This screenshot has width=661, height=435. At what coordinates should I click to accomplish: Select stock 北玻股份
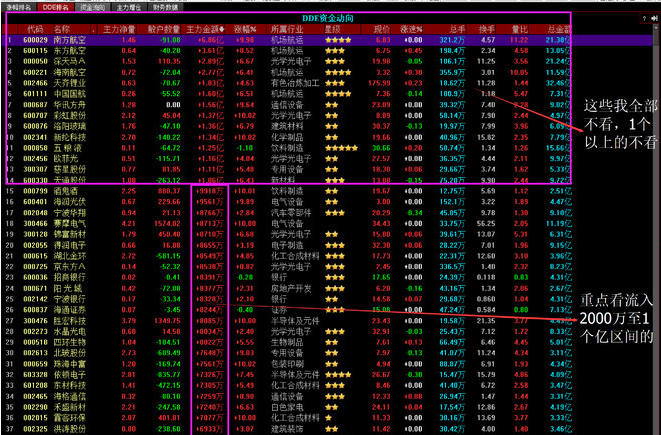(70, 353)
